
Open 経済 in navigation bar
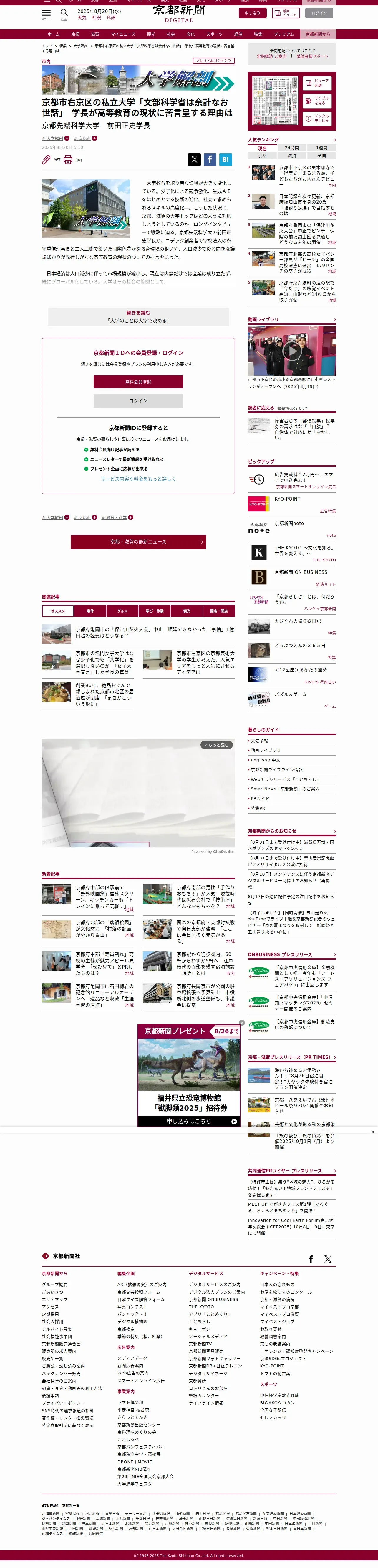tap(238, 34)
